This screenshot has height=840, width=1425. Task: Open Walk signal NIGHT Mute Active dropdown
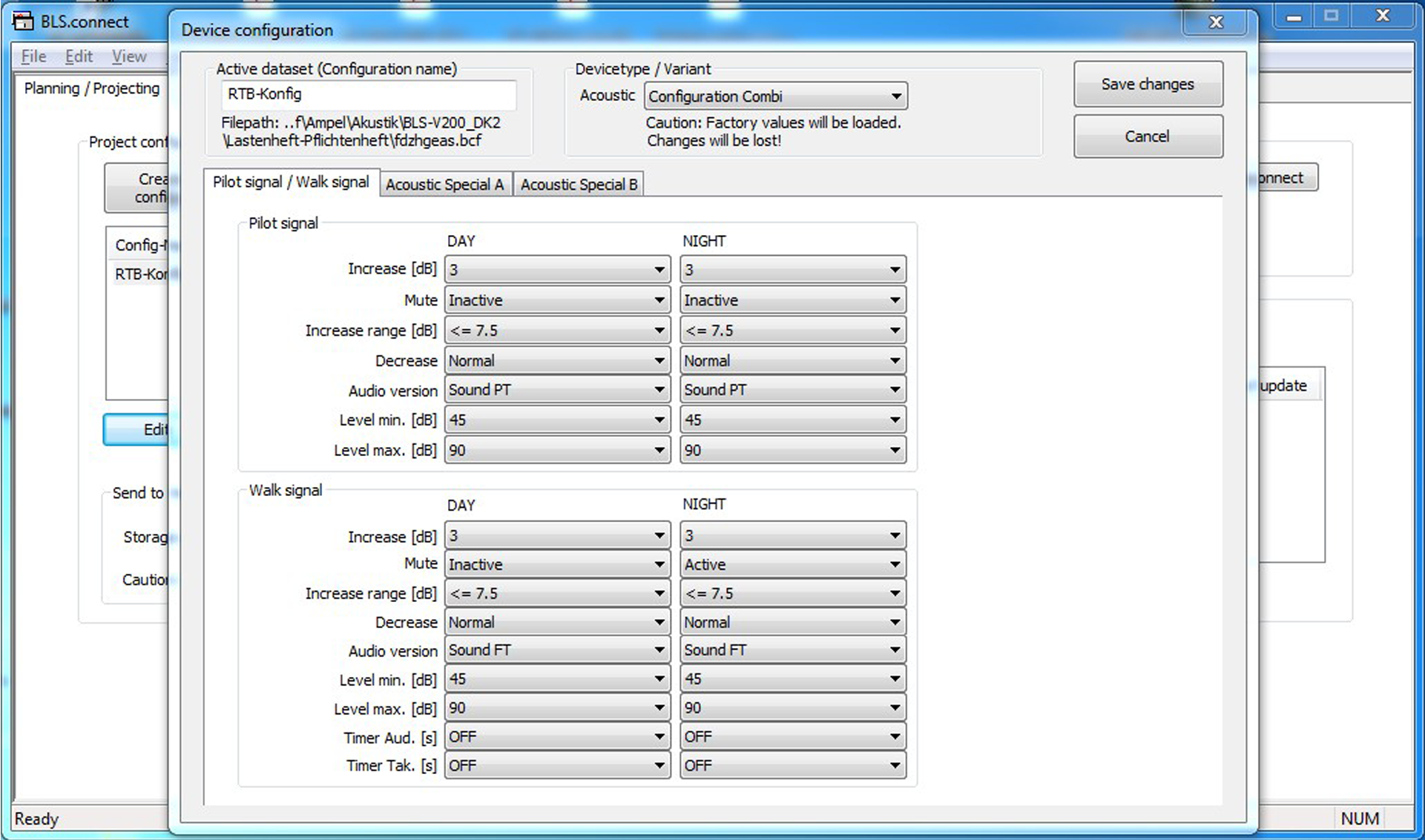[x=793, y=565]
